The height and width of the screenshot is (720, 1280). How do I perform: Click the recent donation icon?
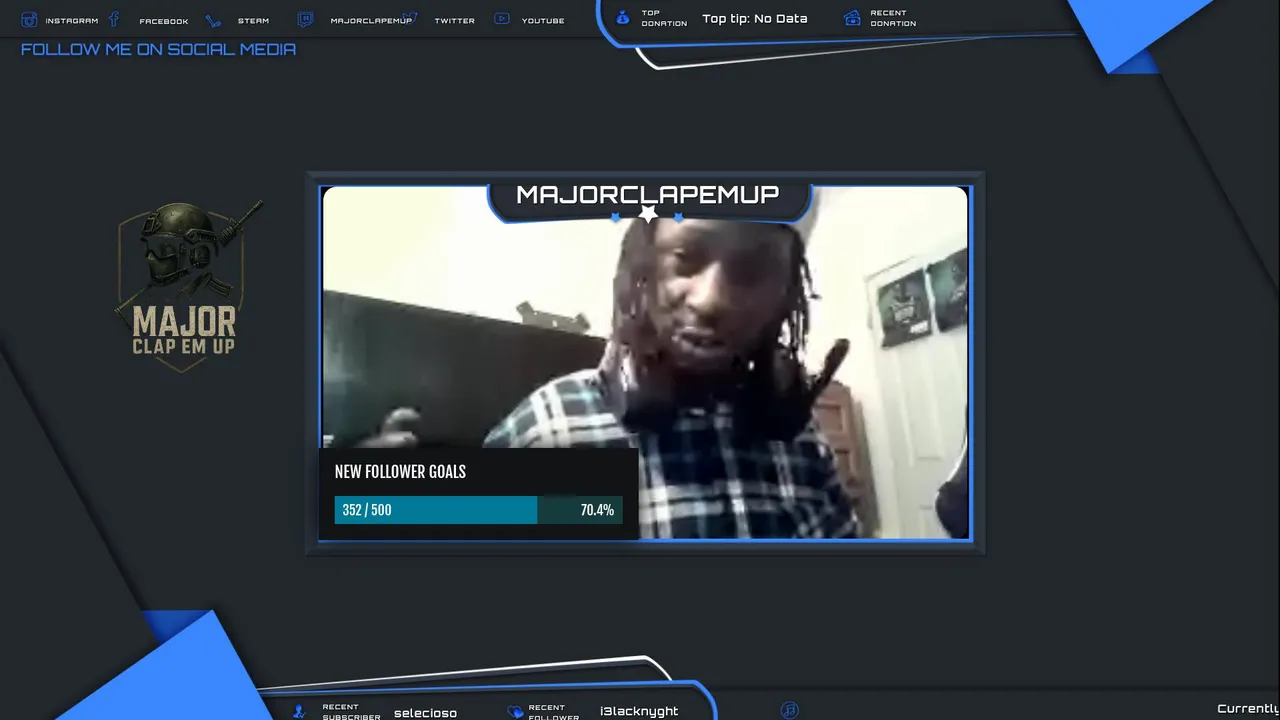coord(852,18)
